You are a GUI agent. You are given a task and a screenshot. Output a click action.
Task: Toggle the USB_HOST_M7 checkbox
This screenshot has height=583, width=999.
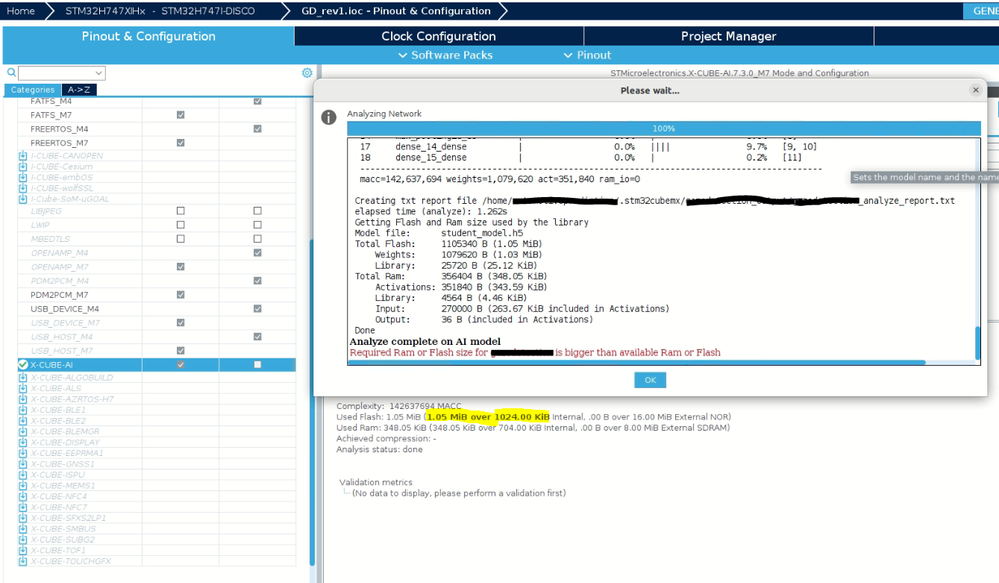point(180,350)
